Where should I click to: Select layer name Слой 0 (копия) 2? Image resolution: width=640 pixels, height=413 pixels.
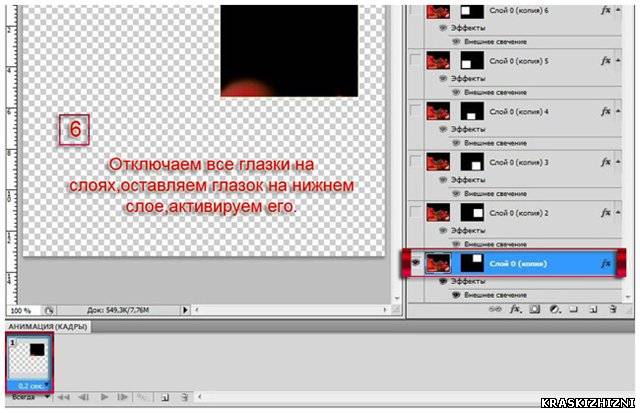[x=518, y=213]
